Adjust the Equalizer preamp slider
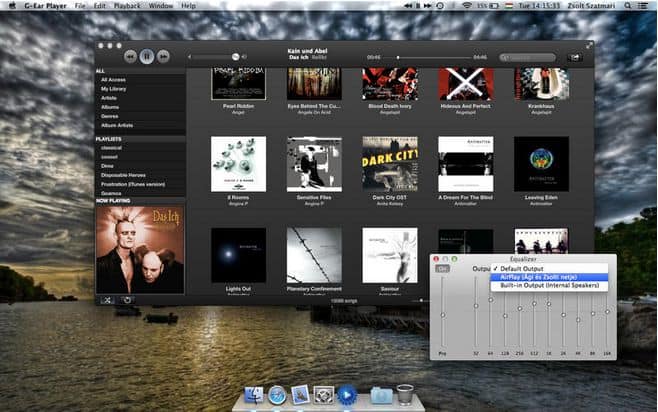The image size is (658, 412). click(x=443, y=315)
